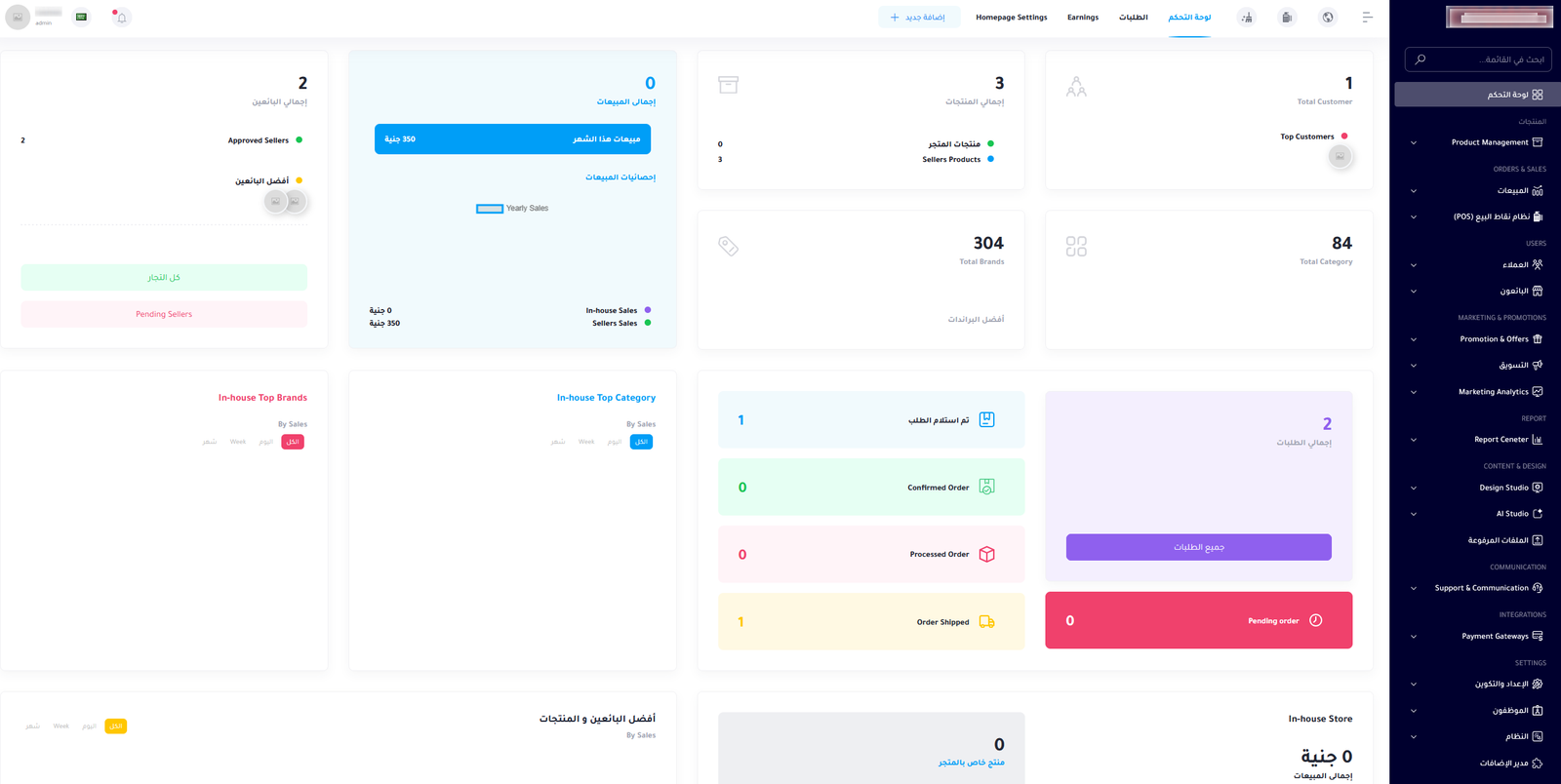The width and height of the screenshot is (1561, 784).
Task: Expand Payment Gateways sidebar menu
Action: point(1413,637)
